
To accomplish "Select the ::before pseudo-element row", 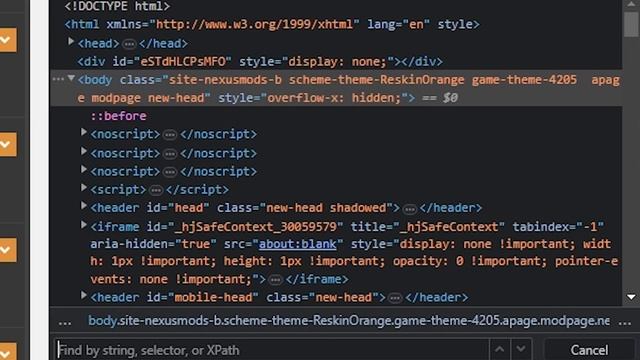I will pos(118,116).
